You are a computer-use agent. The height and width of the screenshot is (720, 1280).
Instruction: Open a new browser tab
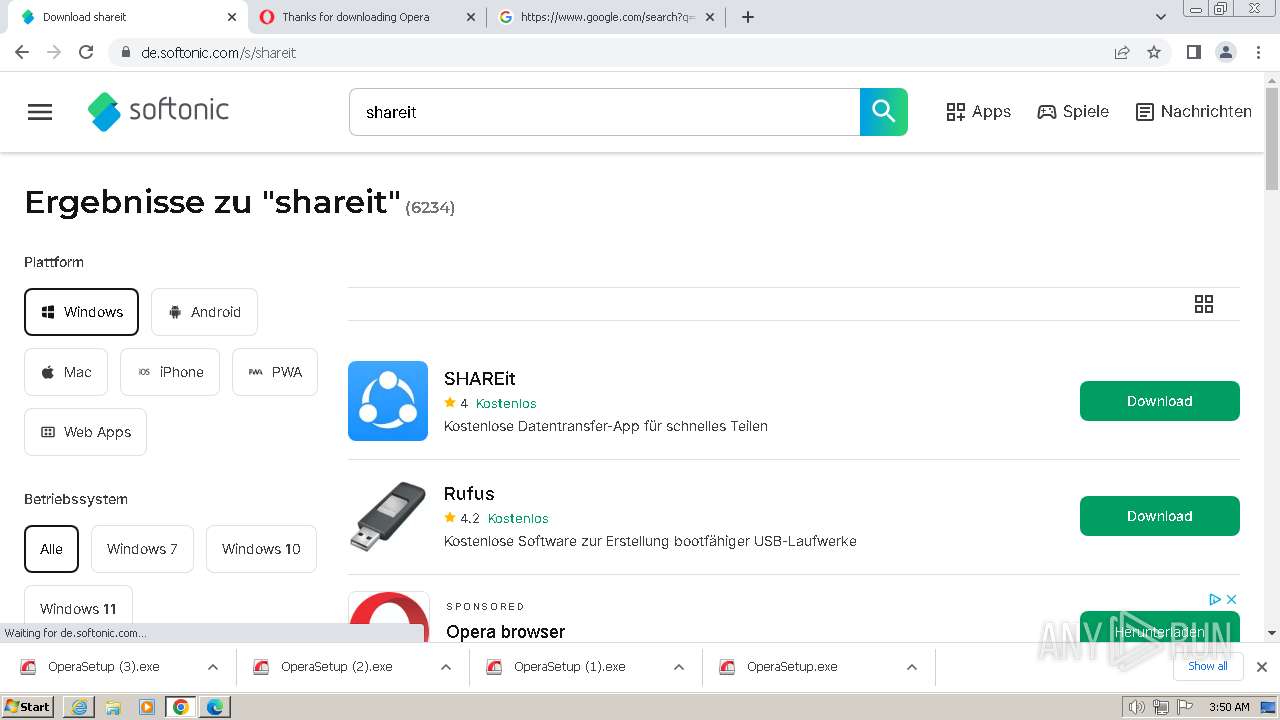[x=748, y=17]
